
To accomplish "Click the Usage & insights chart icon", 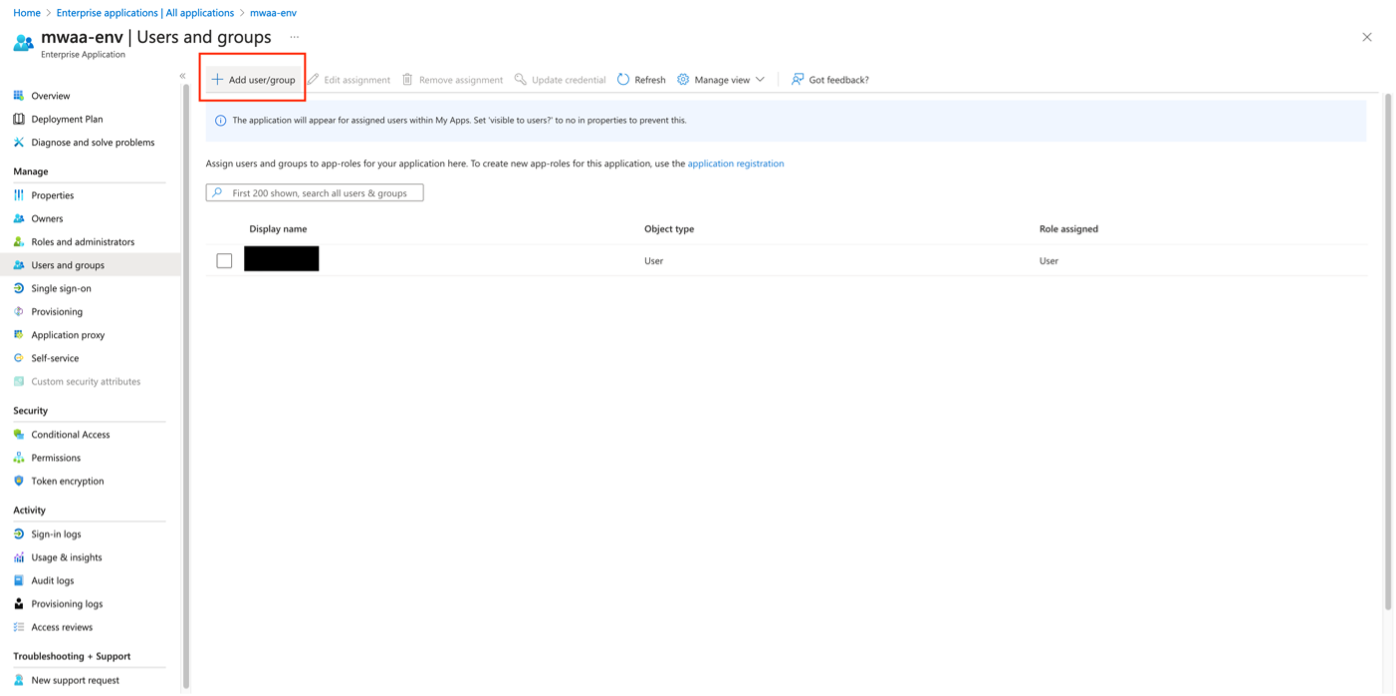I will 18,557.
